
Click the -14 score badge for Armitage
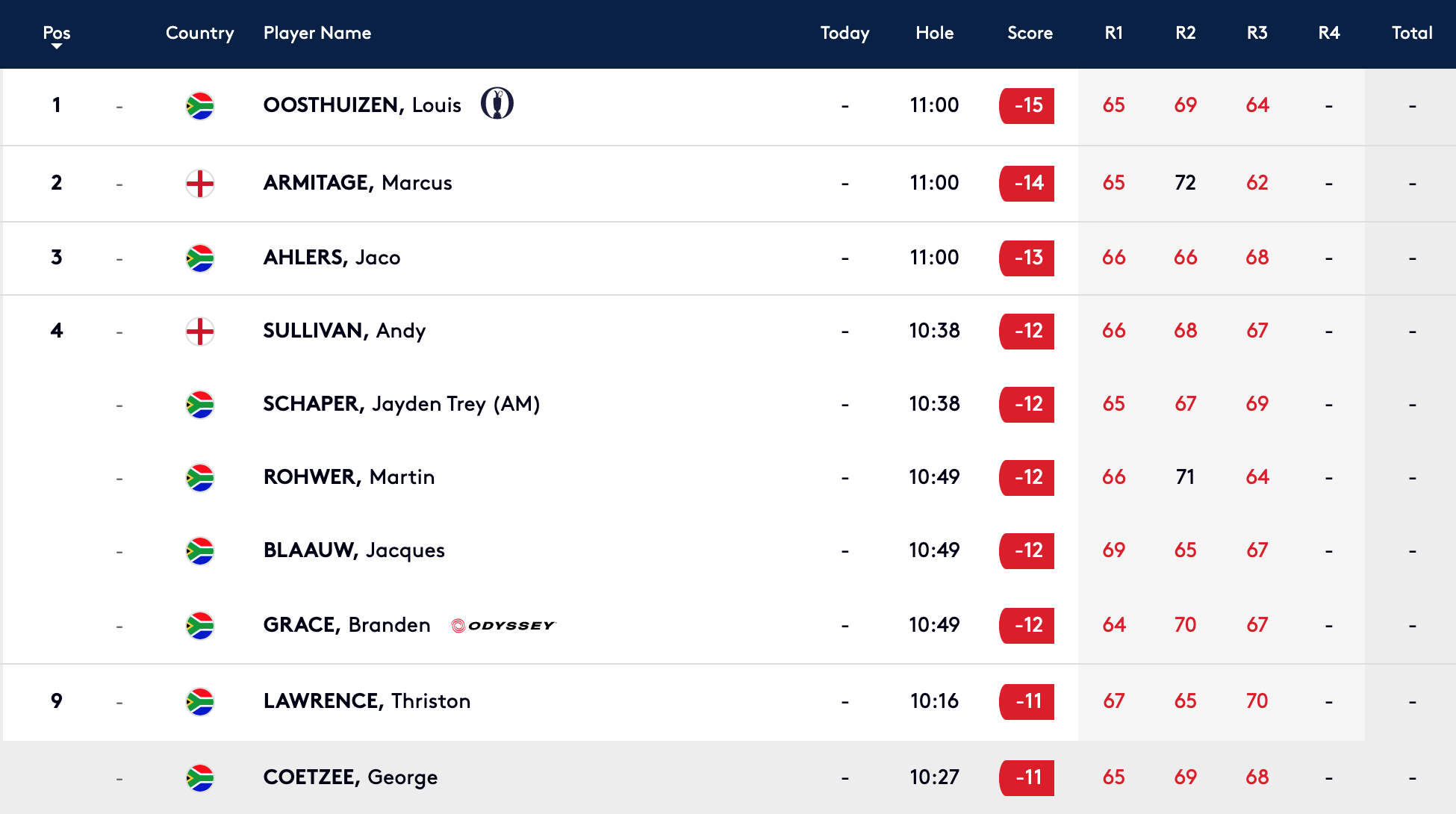pos(1027,183)
